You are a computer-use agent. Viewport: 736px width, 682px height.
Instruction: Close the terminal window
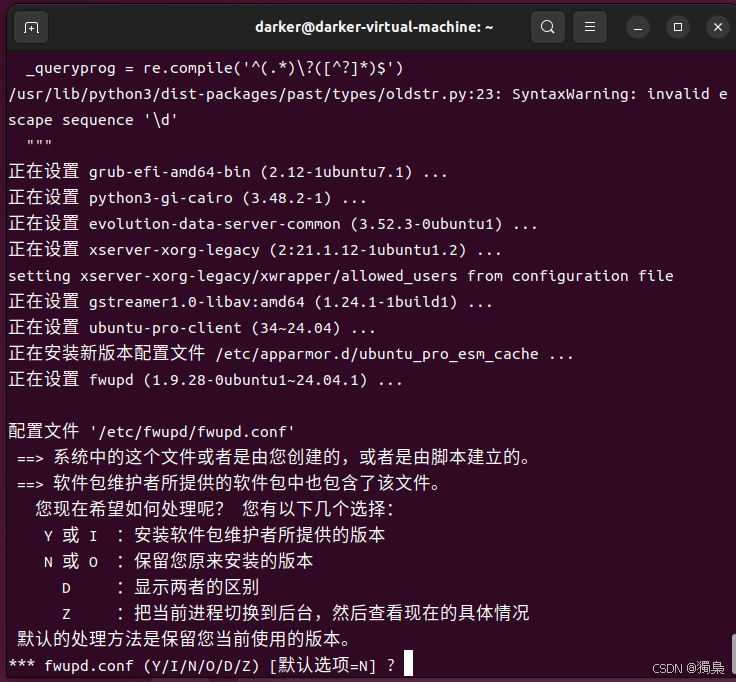click(x=718, y=27)
